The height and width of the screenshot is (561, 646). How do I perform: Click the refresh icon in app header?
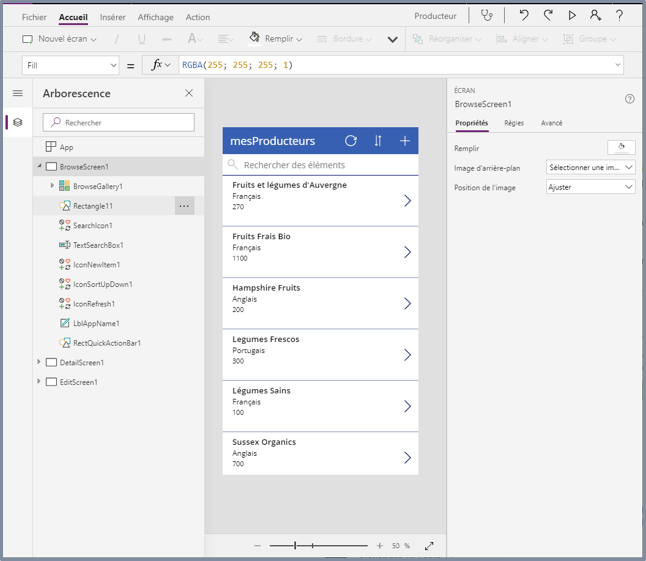(351, 141)
